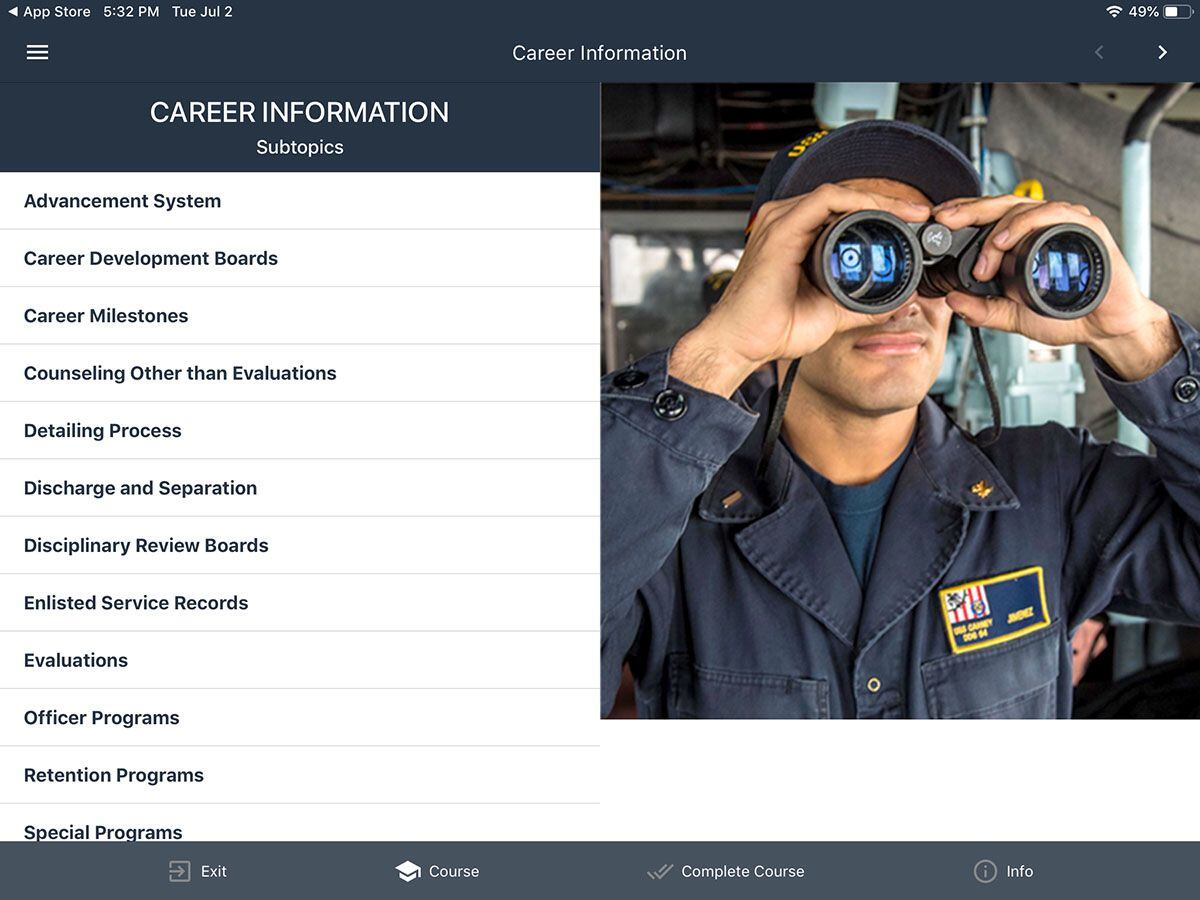This screenshot has height=900, width=1200.
Task: Select Career Development Boards subtopic
Action: (151, 258)
